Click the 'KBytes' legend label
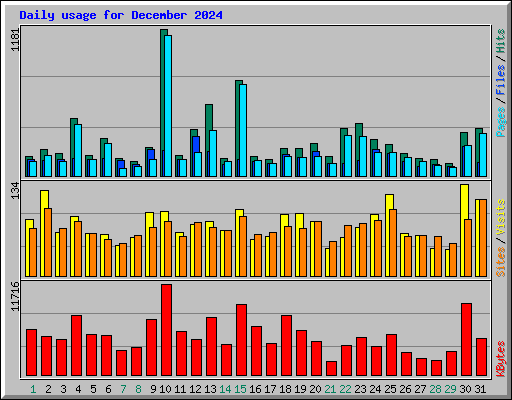The width and height of the screenshot is (512, 400). (501, 359)
